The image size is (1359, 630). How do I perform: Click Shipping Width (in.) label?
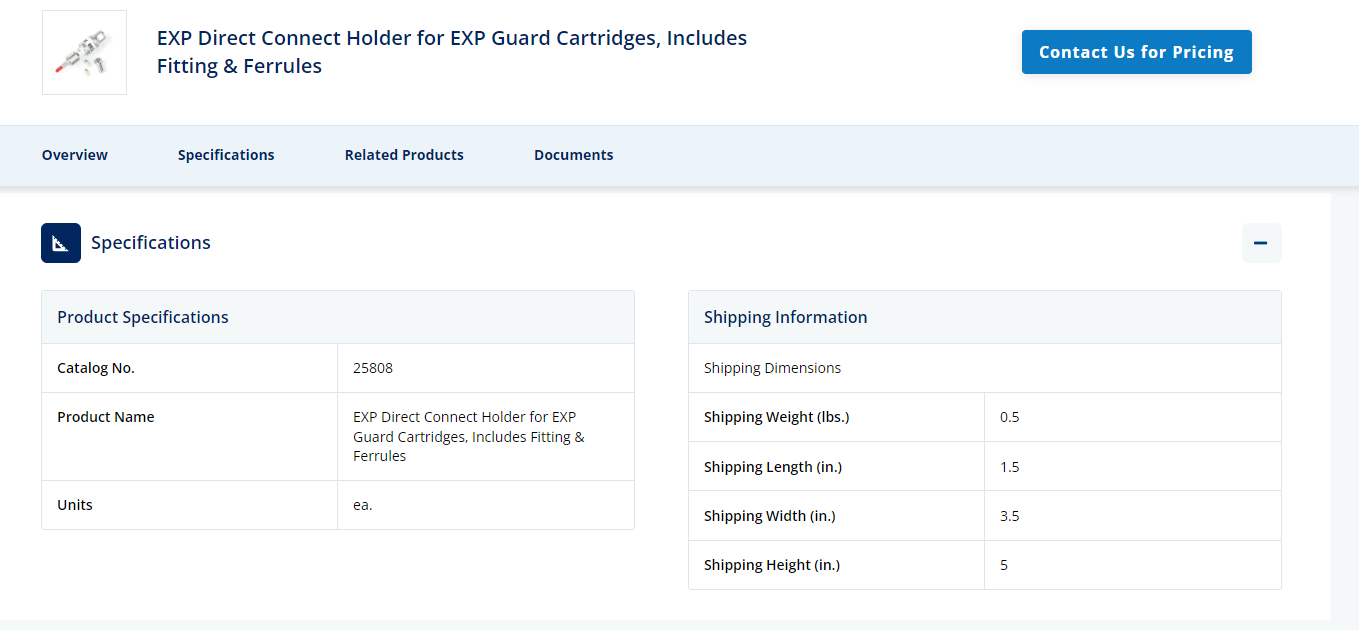770,516
